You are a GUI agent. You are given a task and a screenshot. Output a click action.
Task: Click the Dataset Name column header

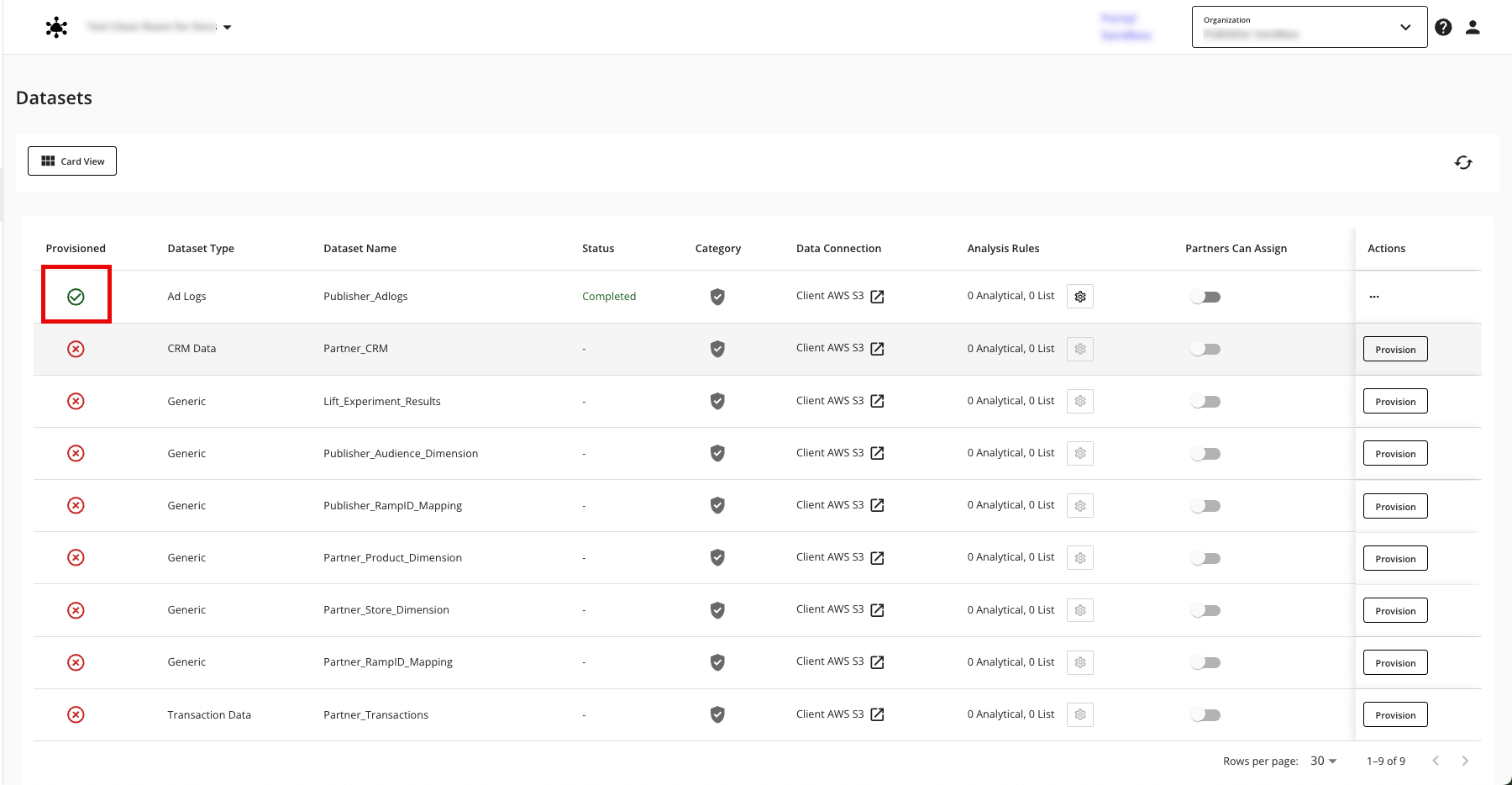360,248
